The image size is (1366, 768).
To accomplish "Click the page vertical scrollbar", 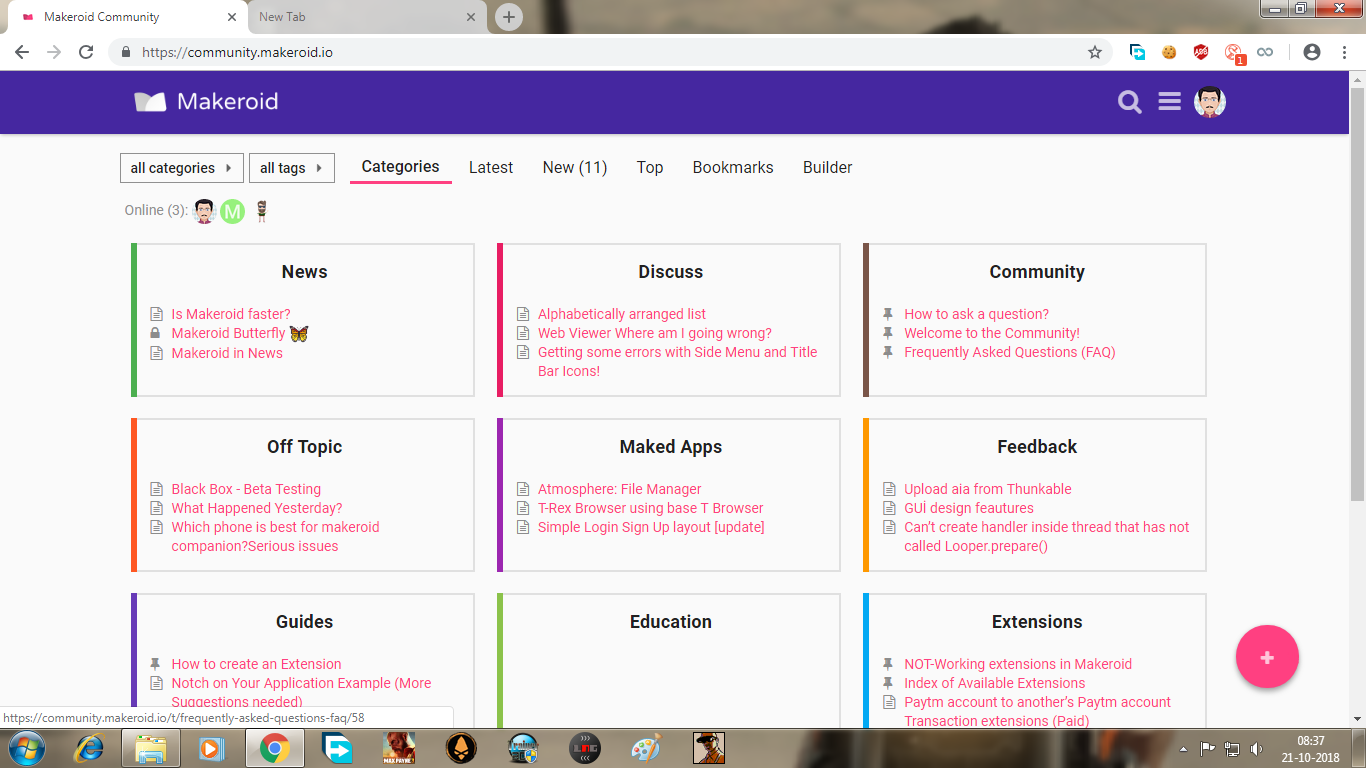I will (1357, 300).
